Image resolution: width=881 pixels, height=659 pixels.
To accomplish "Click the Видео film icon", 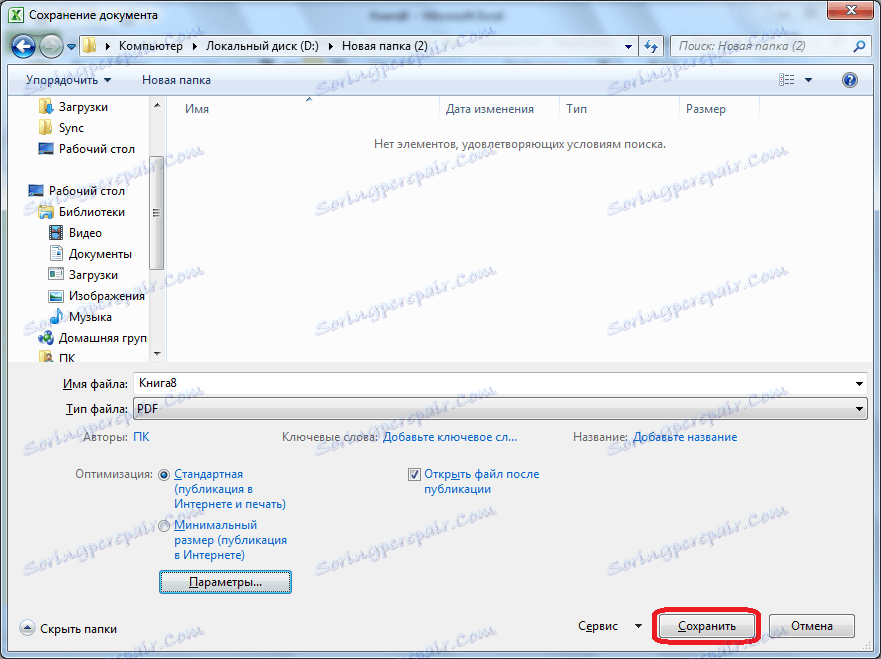I will pos(56,233).
